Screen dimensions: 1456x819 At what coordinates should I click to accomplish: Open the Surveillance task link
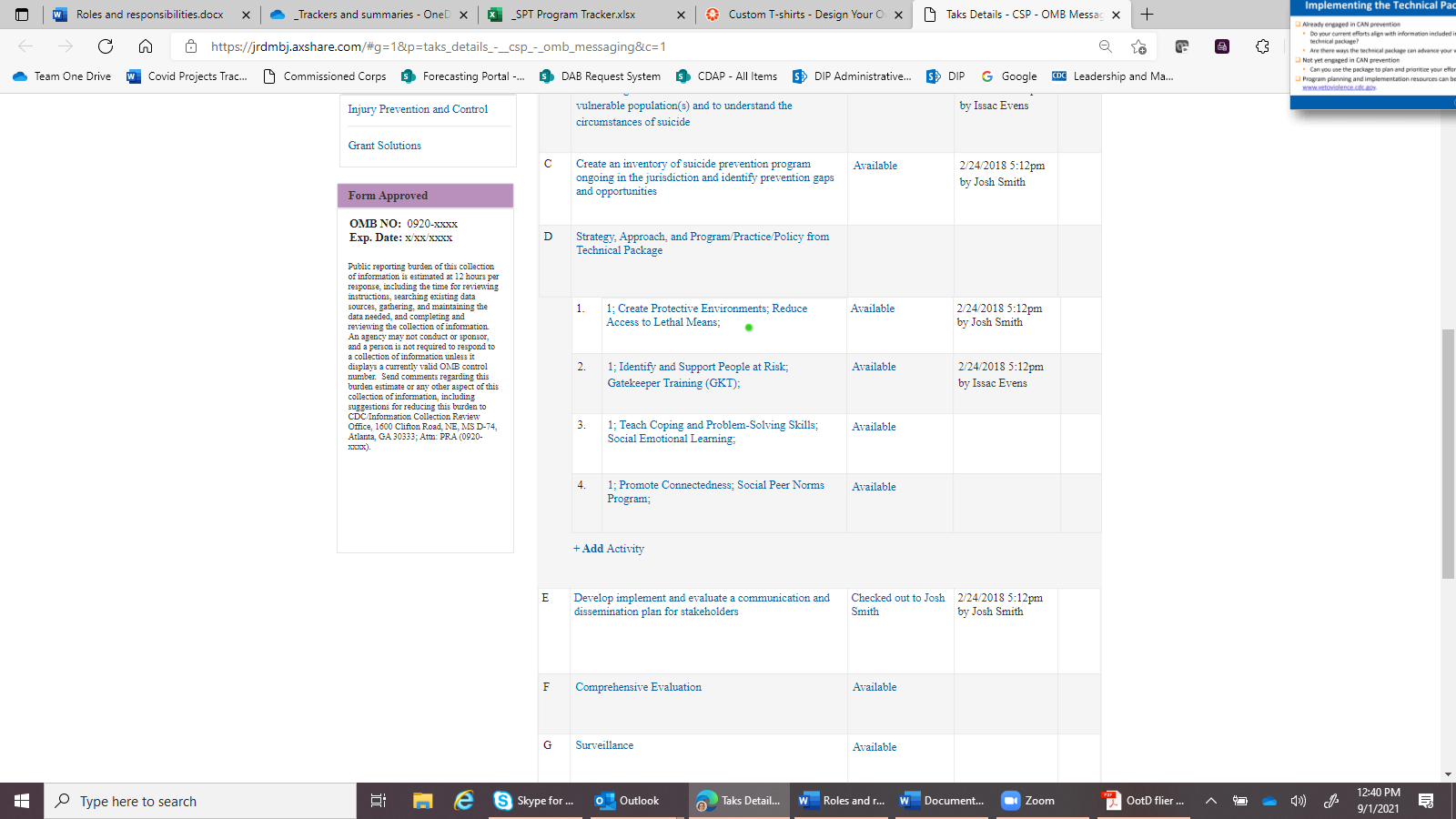click(x=604, y=745)
